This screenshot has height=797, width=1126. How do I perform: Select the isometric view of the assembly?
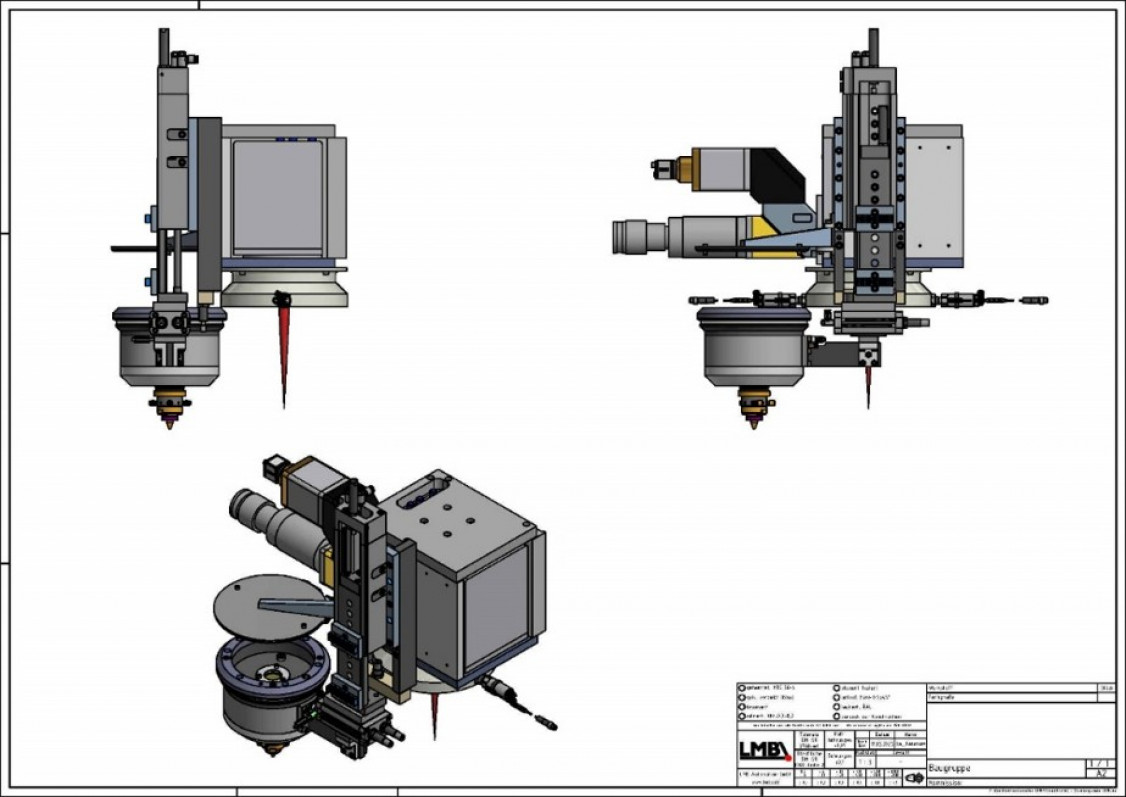[386, 605]
